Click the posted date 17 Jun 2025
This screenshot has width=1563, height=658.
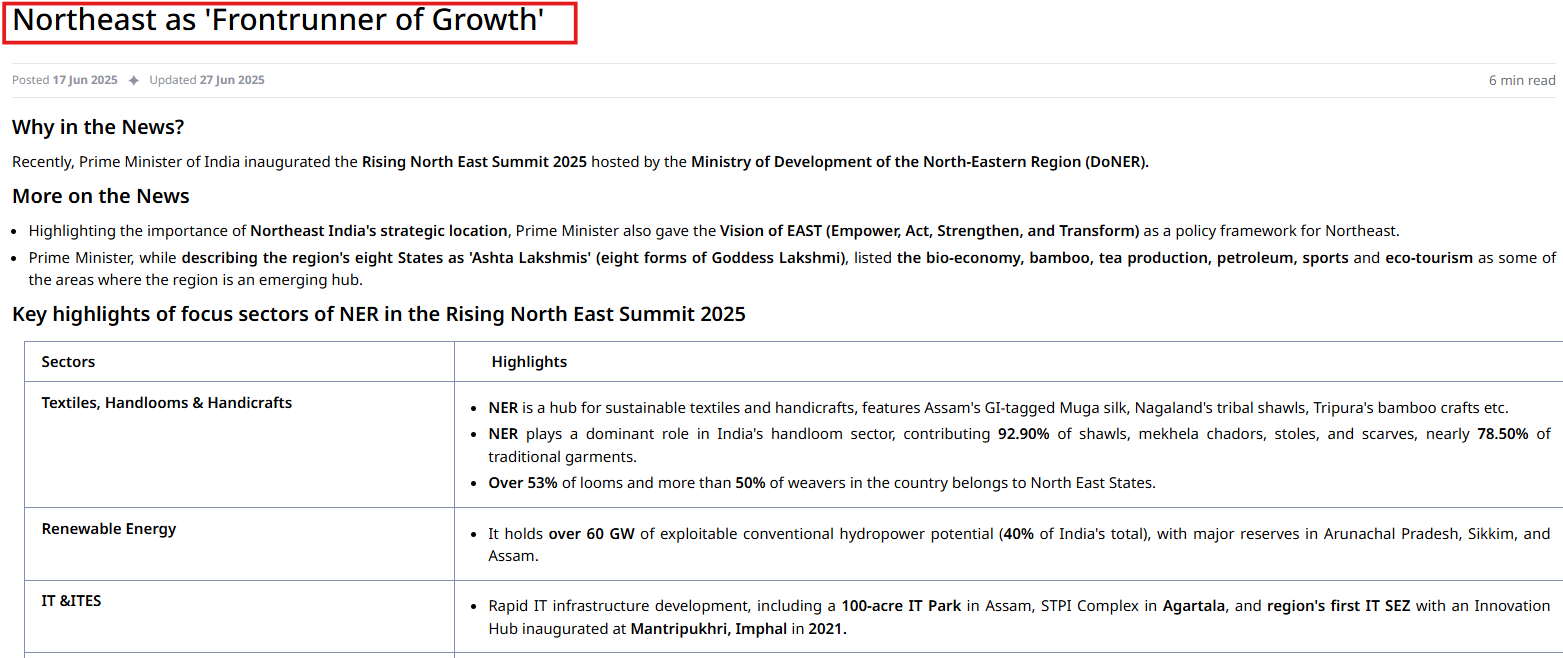85,80
